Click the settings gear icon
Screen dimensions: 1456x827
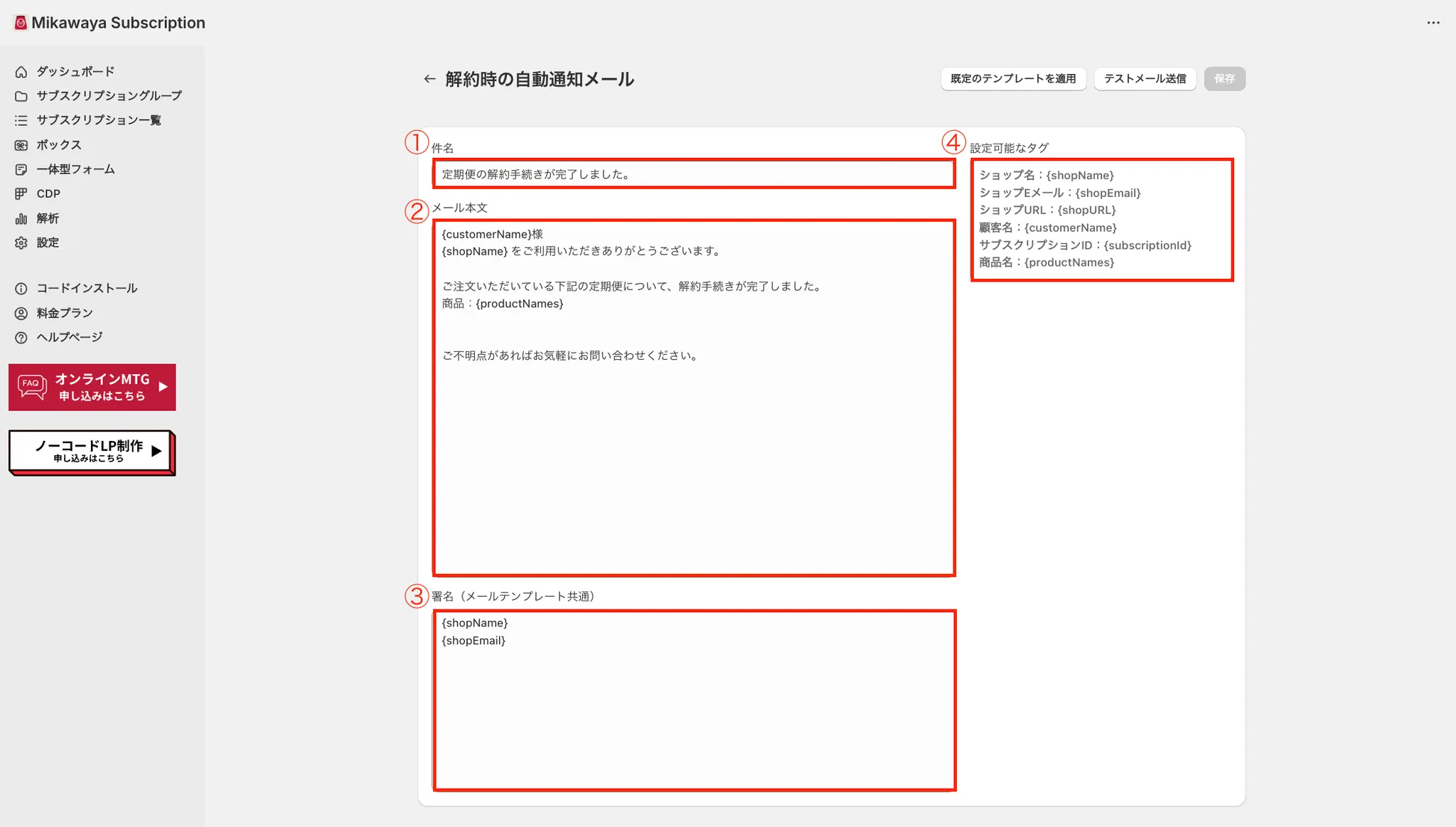tap(21, 242)
